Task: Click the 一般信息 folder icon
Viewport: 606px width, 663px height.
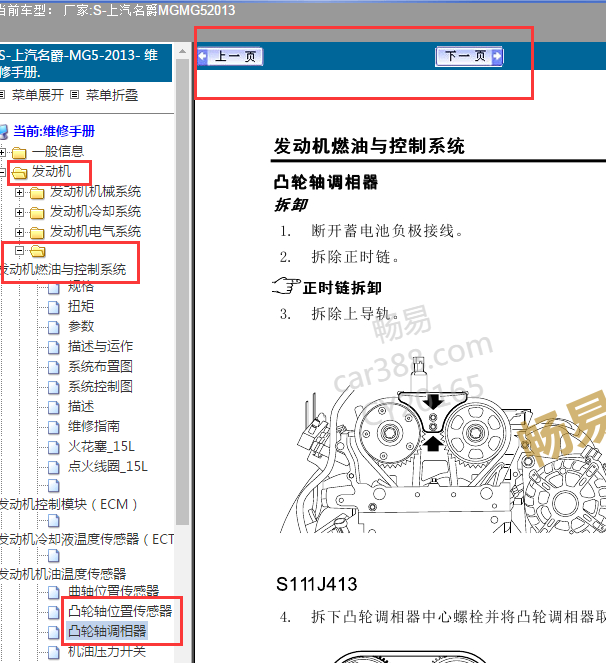Action: point(19,152)
